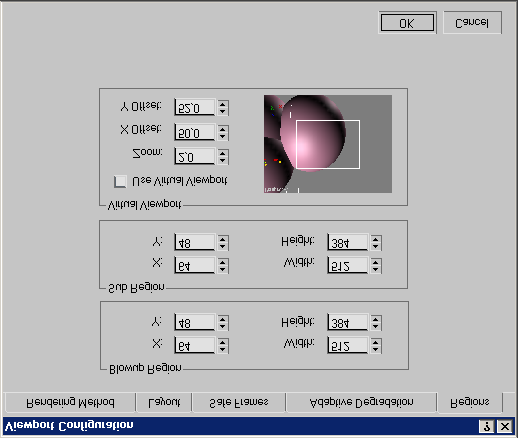The height and width of the screenshot is (438, 518).
Task: Click the Sub Region Width spinner
Action: pos(376,265)
